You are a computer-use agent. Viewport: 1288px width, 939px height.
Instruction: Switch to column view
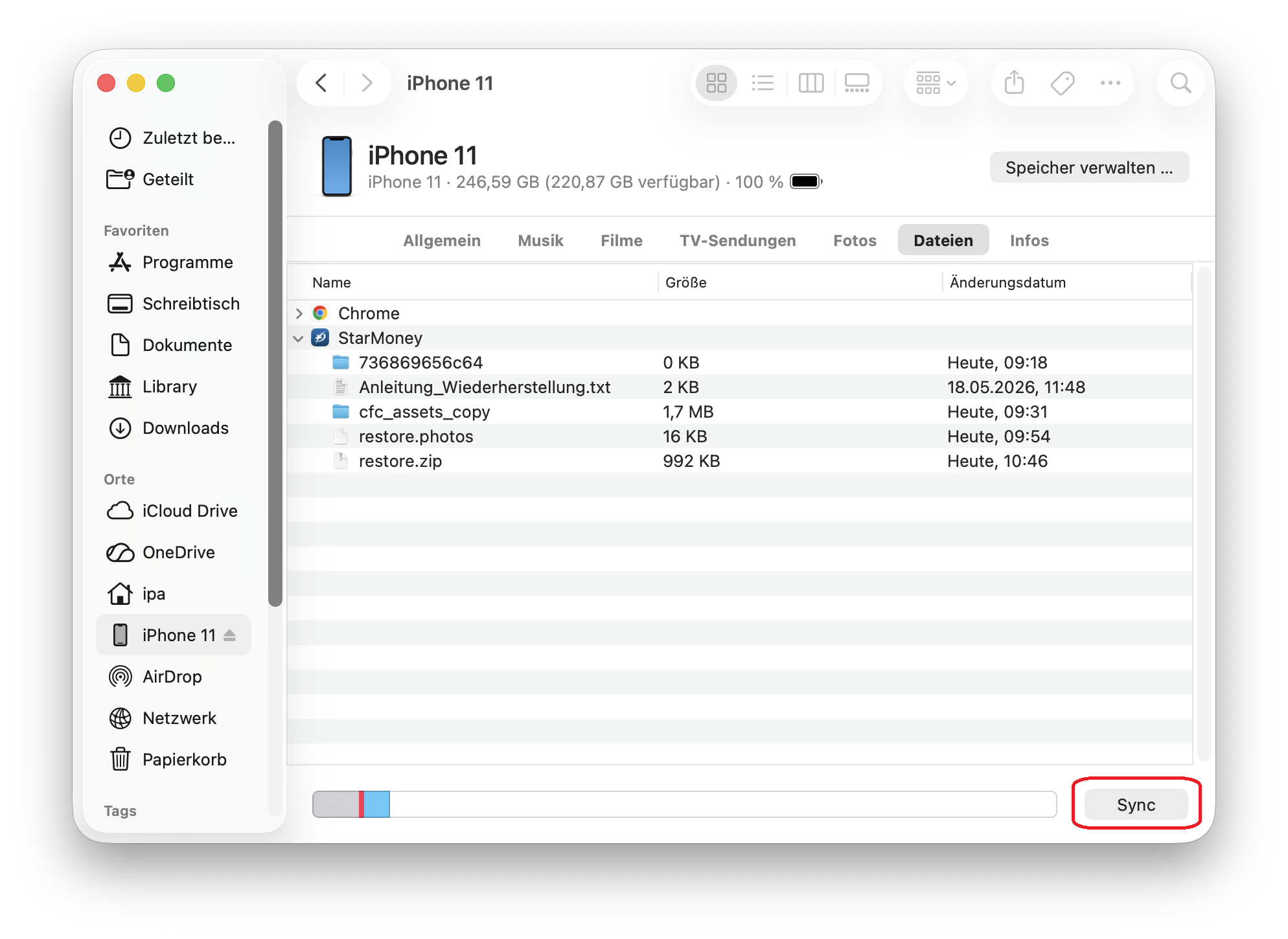811,83
